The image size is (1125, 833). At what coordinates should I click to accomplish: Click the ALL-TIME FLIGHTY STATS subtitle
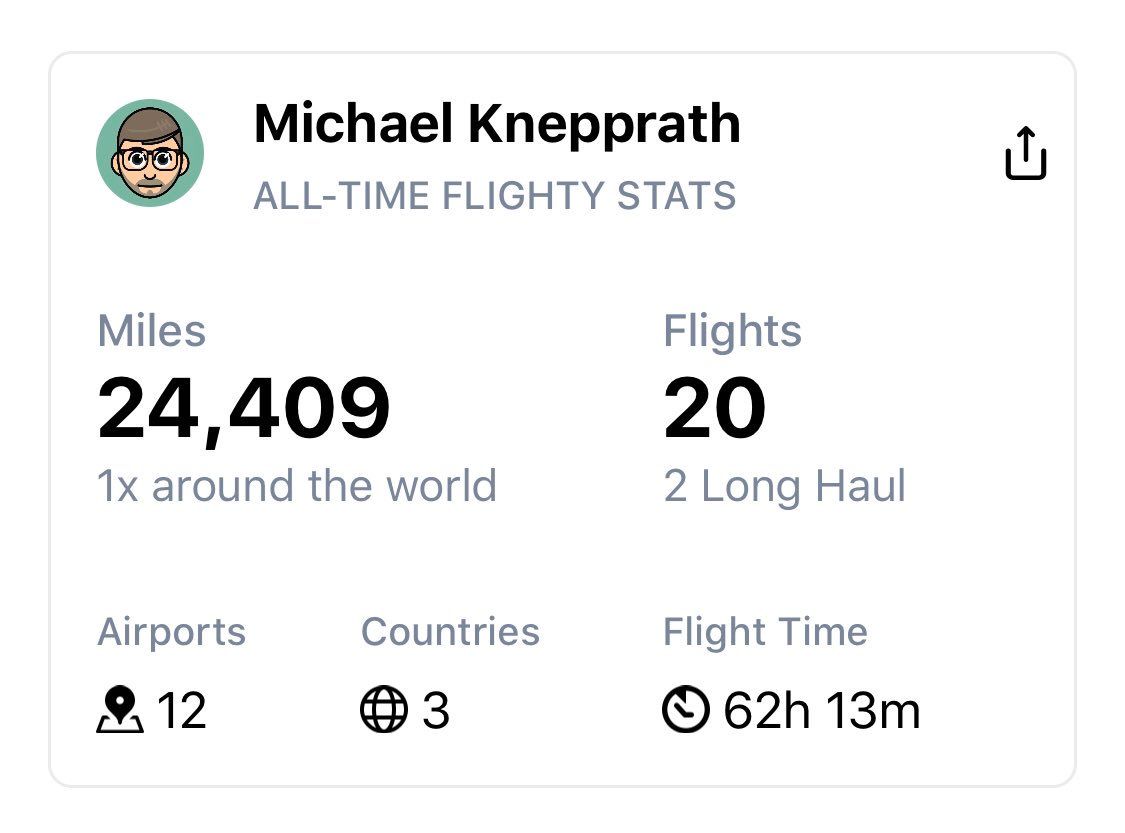coord(494,196)
